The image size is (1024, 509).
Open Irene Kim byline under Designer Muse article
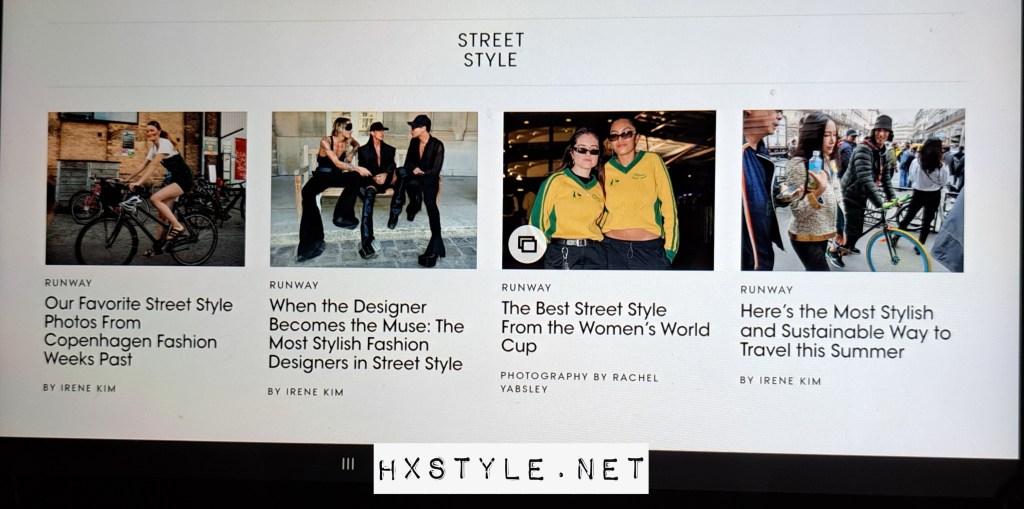click(x=305, y=392)
